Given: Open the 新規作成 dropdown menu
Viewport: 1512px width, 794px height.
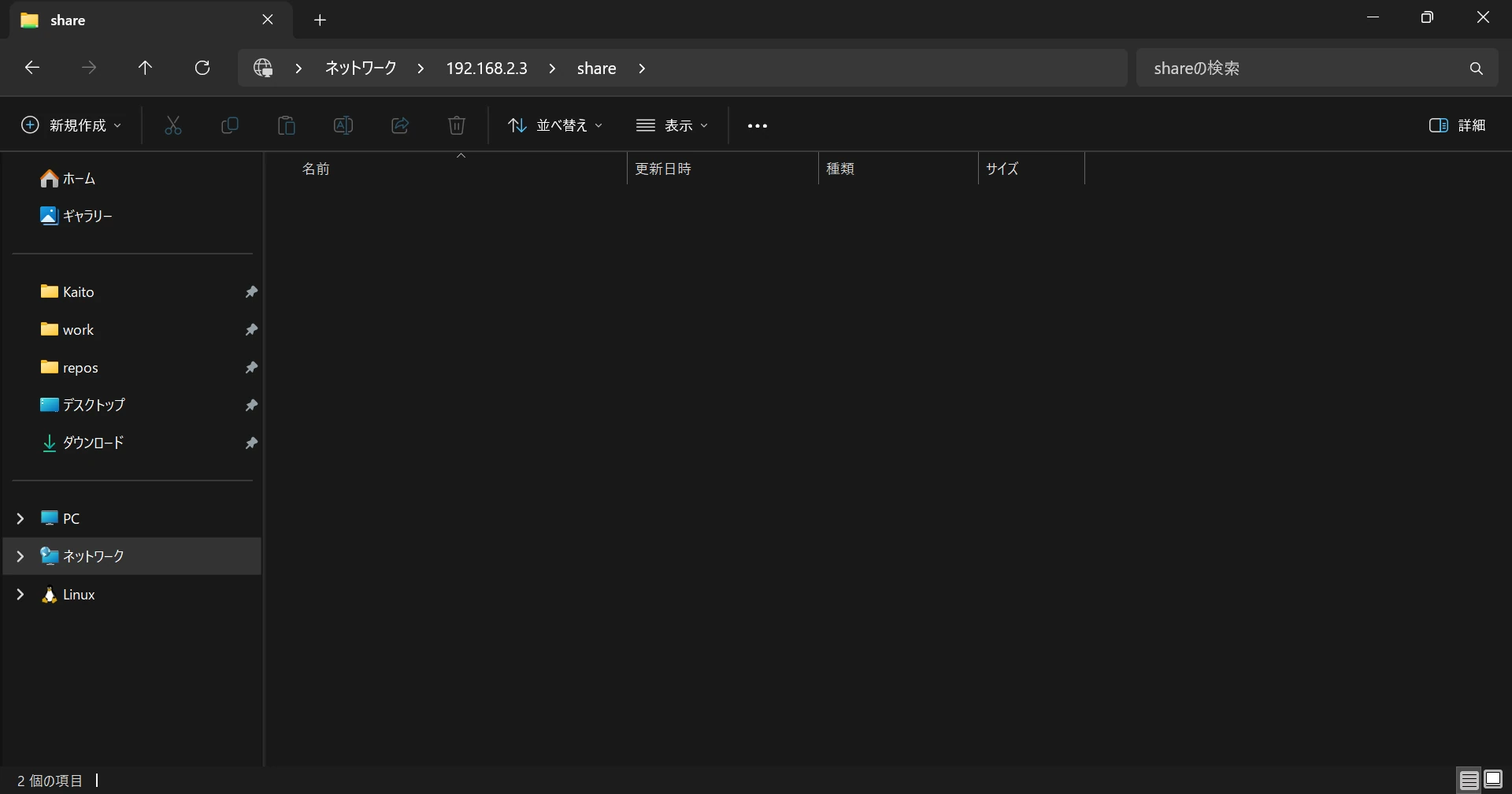Looking at the screenshot, I should click(72, 125).
